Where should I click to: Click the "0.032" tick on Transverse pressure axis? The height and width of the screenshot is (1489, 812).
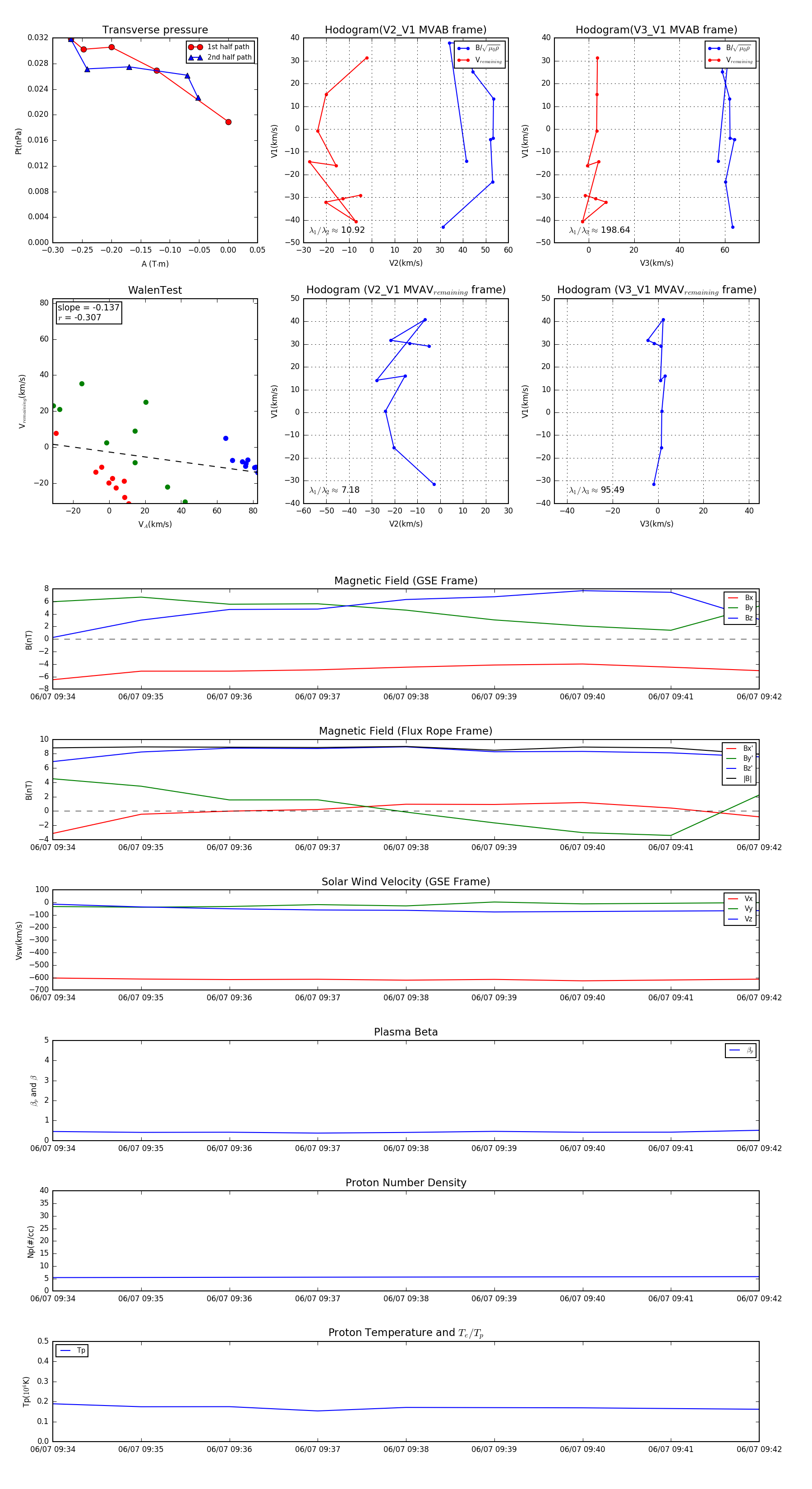click(38, 37)
